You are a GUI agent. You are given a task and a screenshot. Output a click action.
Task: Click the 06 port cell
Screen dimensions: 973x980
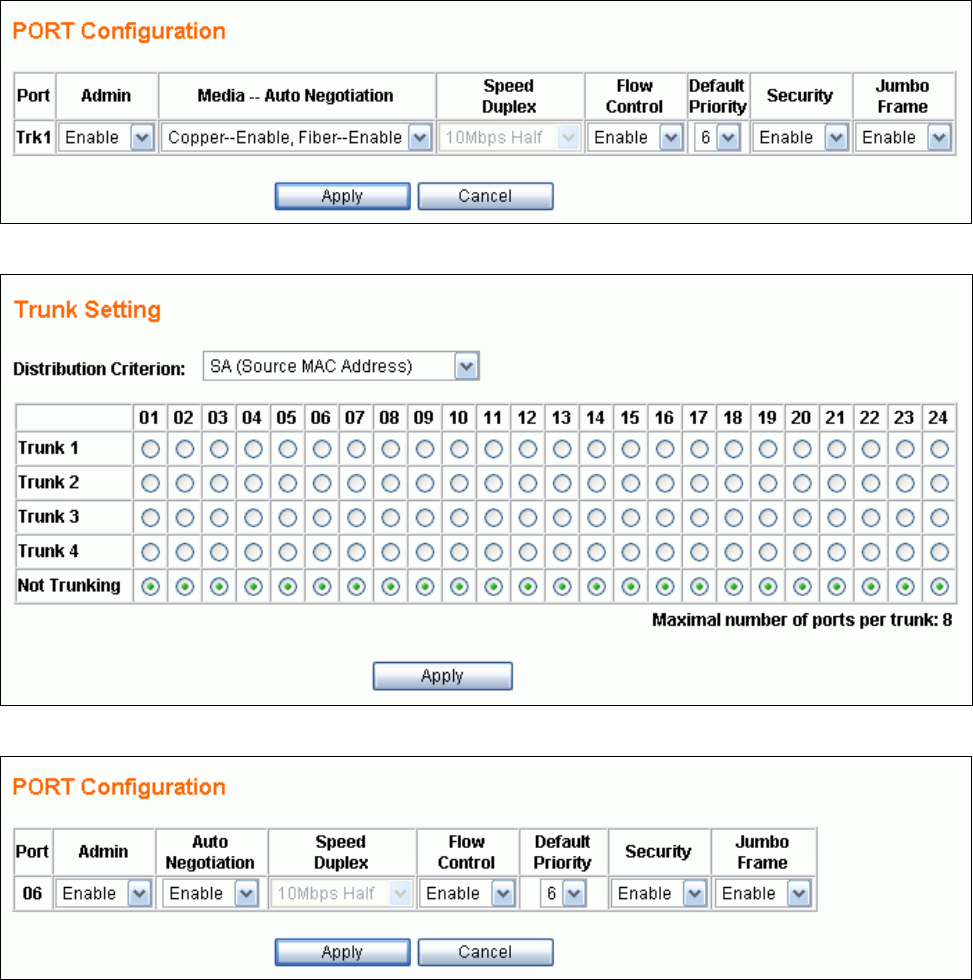[x=32, y=894]
